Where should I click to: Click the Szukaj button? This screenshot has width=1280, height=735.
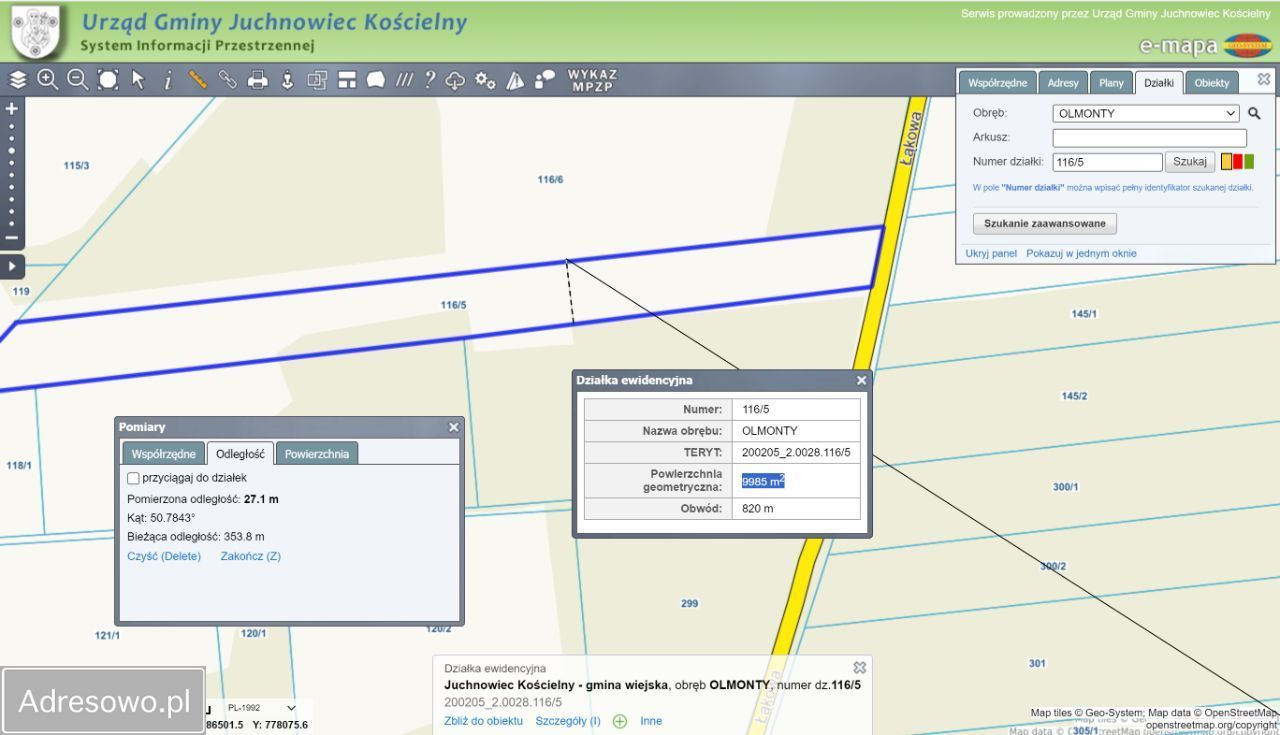pos(1189,162)
